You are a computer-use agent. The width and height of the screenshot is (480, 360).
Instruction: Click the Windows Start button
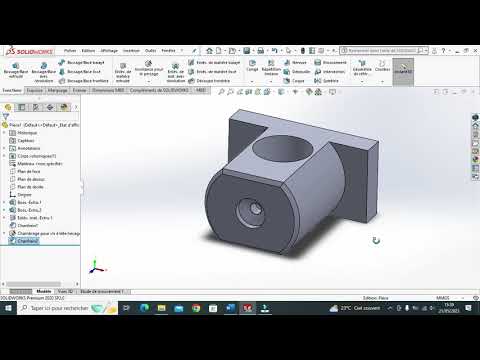pyautogui.click(x=8, y=308)
